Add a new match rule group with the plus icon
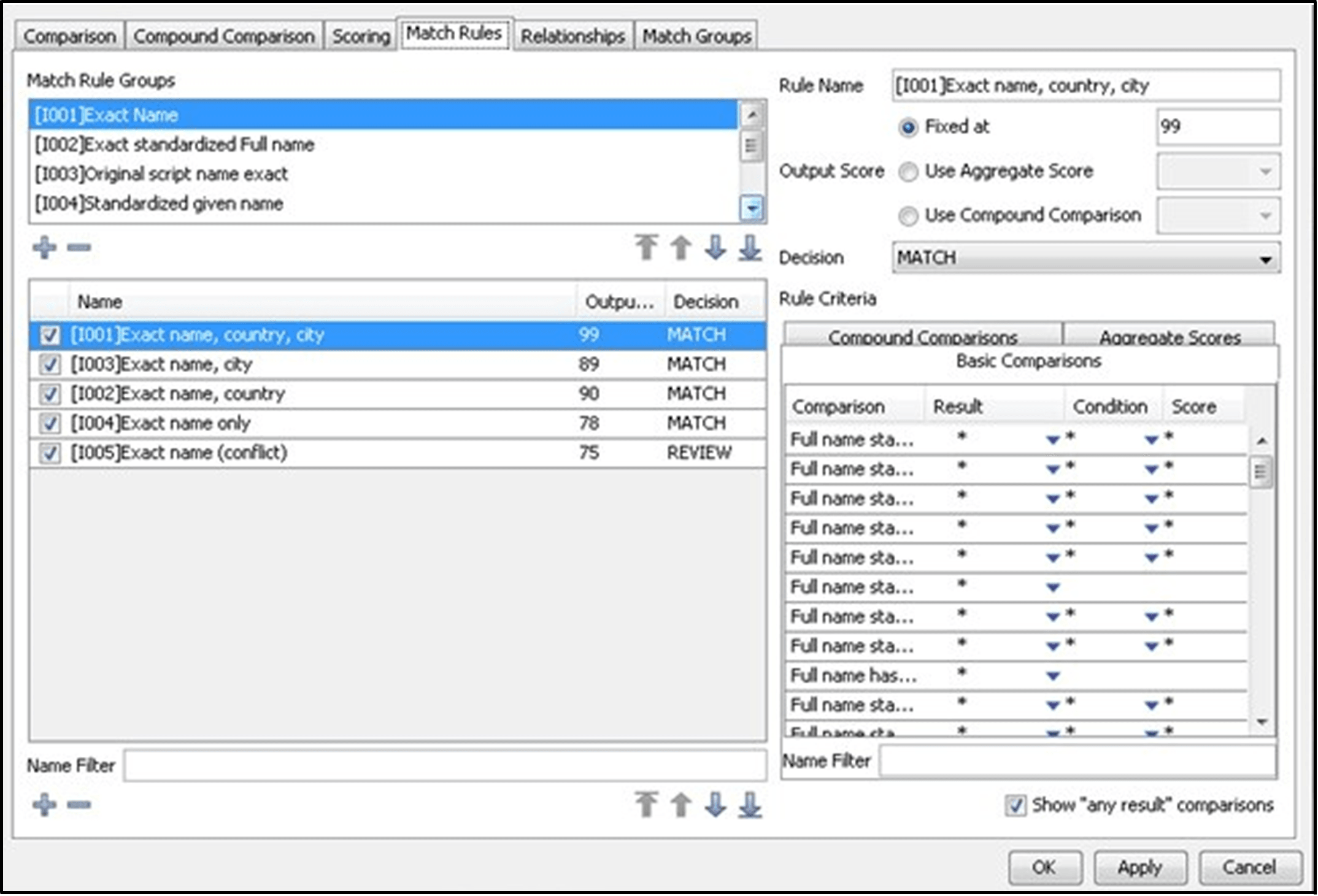This screenshot has height=896, width=1318. tap(44, 247)
